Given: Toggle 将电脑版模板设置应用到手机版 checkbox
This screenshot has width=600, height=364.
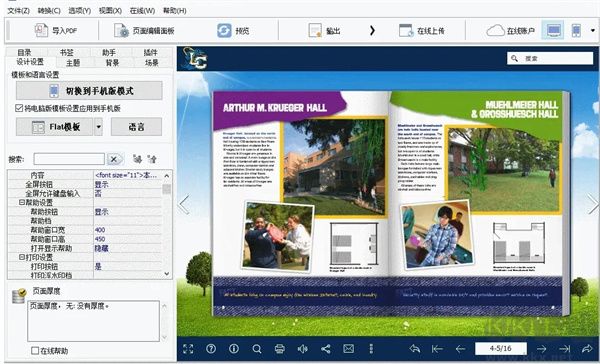Looking at the screenshot, I should coord(19,108).
